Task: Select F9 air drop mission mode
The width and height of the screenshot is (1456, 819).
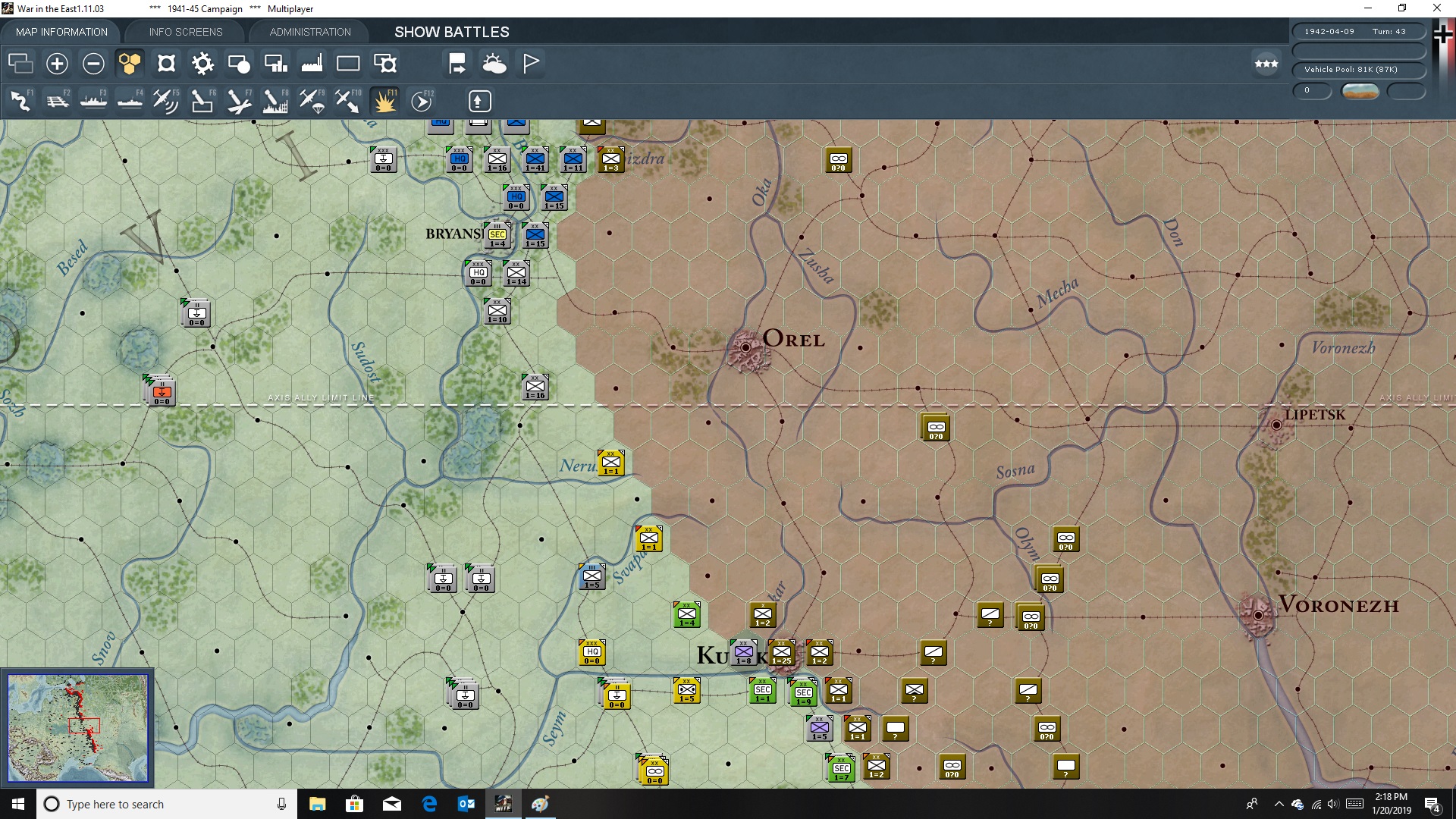Action: [311, 101]
